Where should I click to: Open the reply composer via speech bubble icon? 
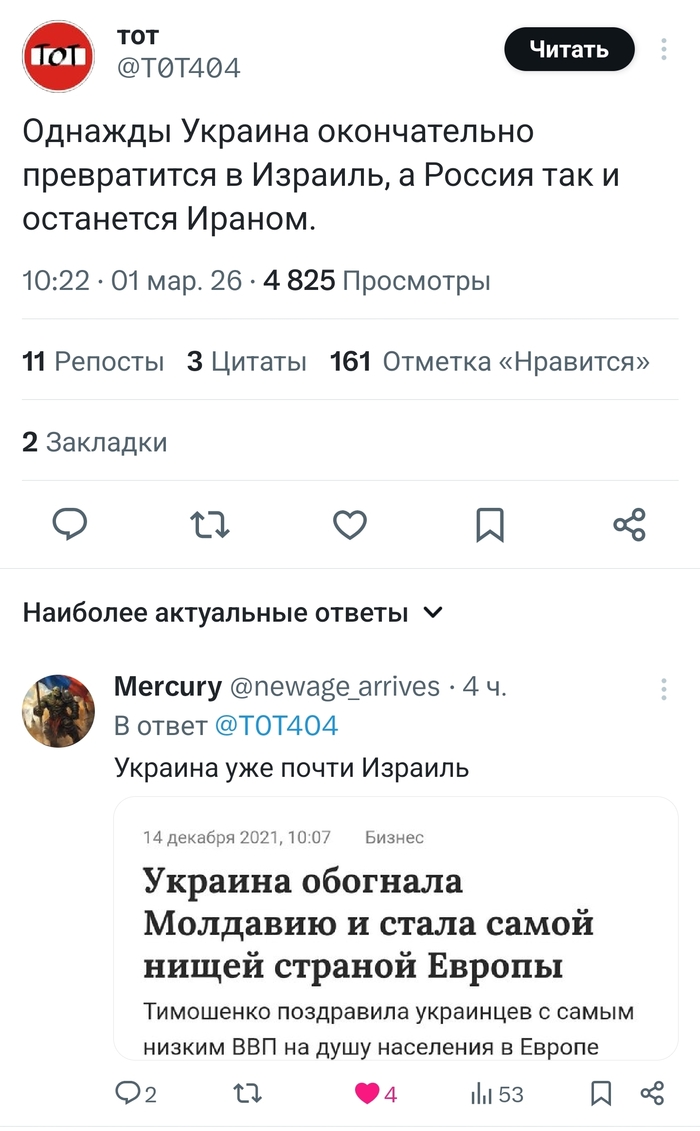pos(70,523)
